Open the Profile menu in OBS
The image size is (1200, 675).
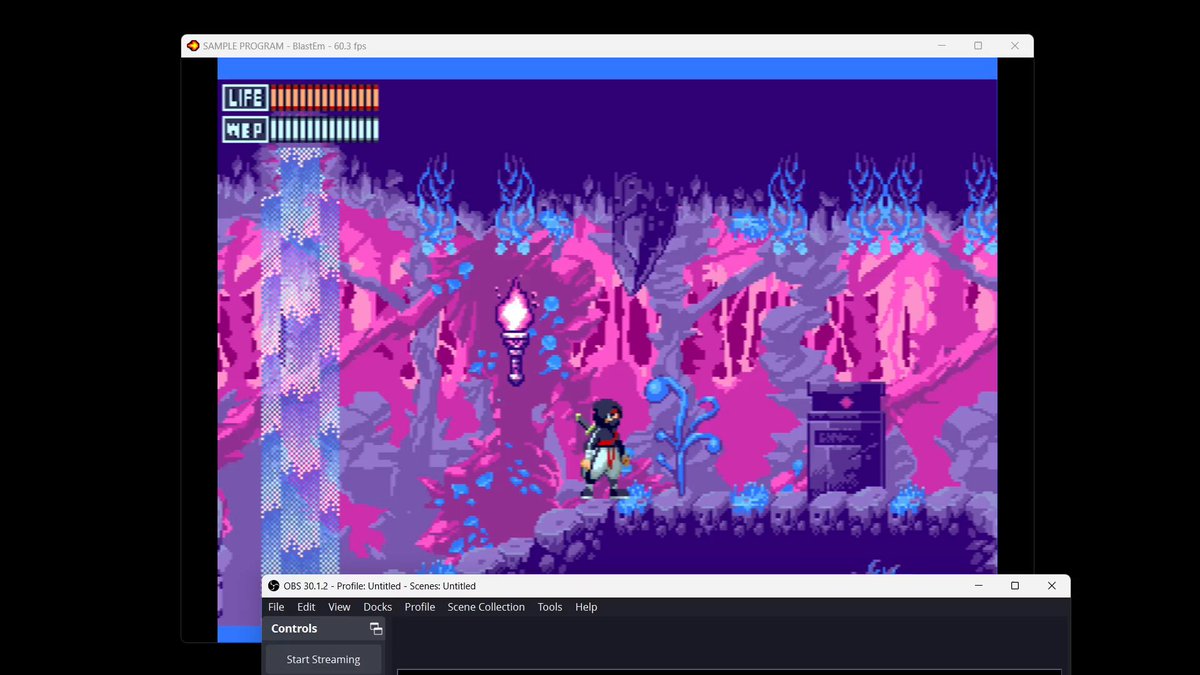pyautogui.click(x=420, y=607)
